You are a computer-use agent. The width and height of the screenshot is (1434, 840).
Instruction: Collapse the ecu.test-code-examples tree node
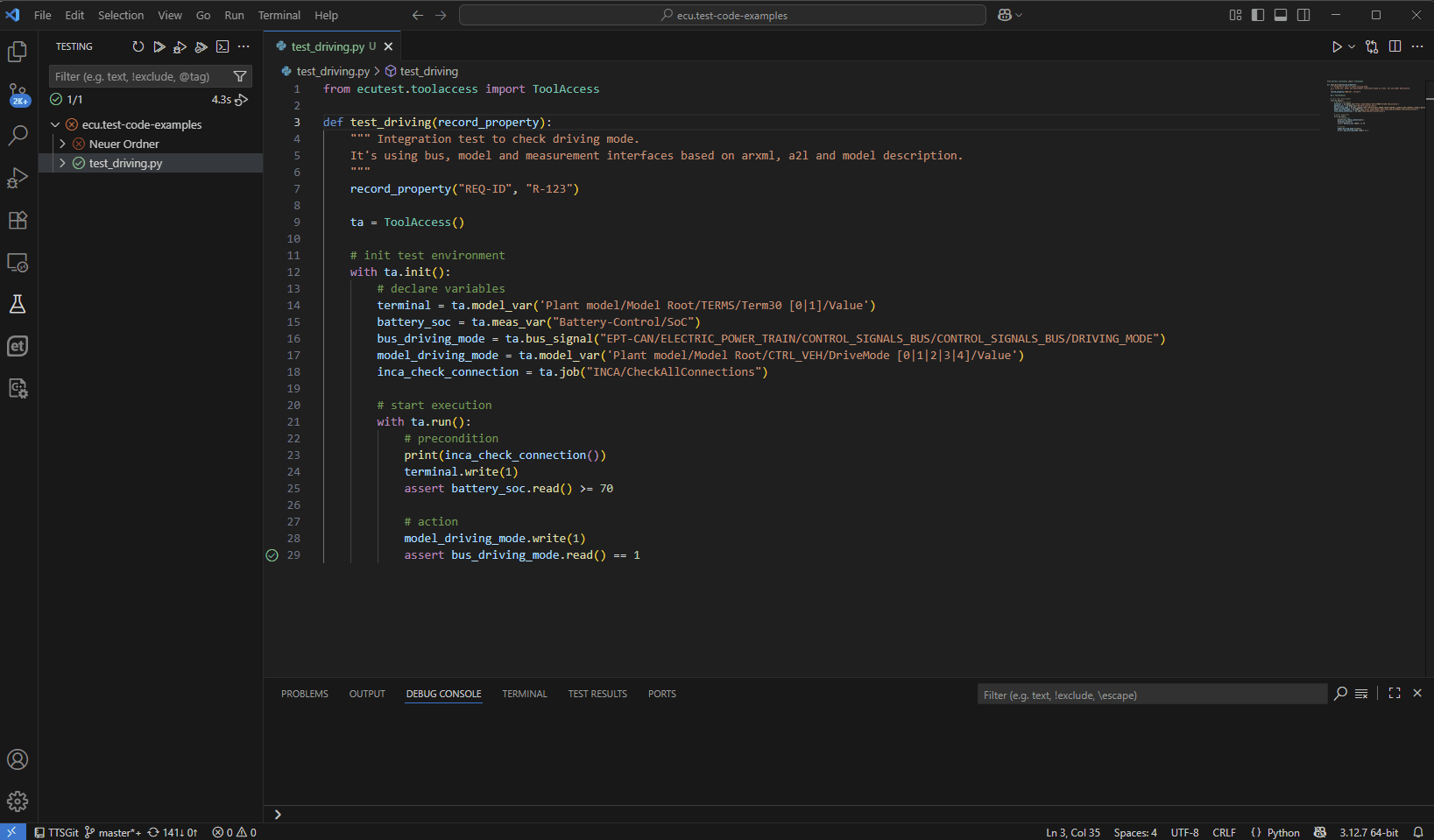(55, 124)
